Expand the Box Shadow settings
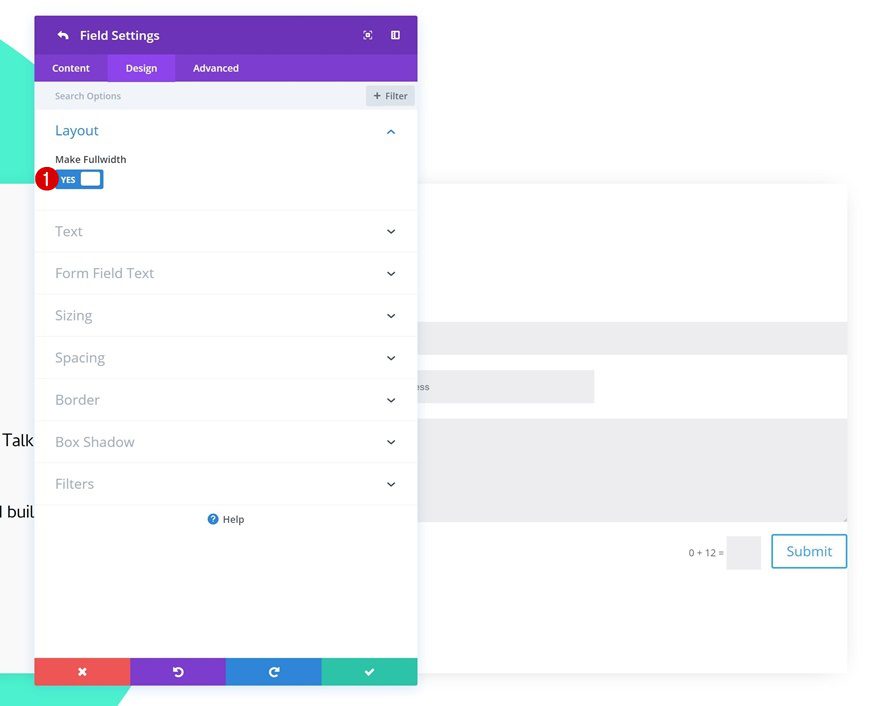Image resolution: width=880 pixels, height=706 pixels. tap(390, 441)
